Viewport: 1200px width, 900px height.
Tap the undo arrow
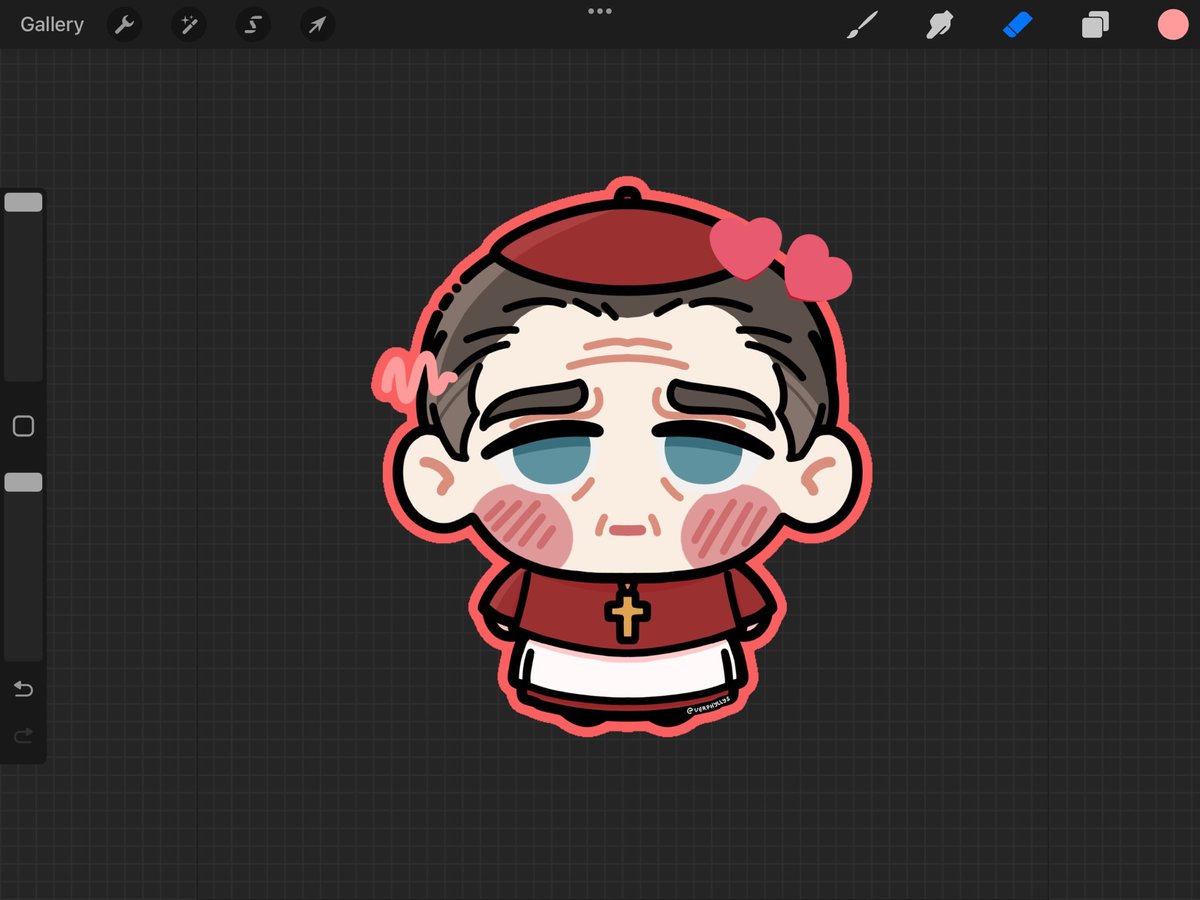click(22, 689)
